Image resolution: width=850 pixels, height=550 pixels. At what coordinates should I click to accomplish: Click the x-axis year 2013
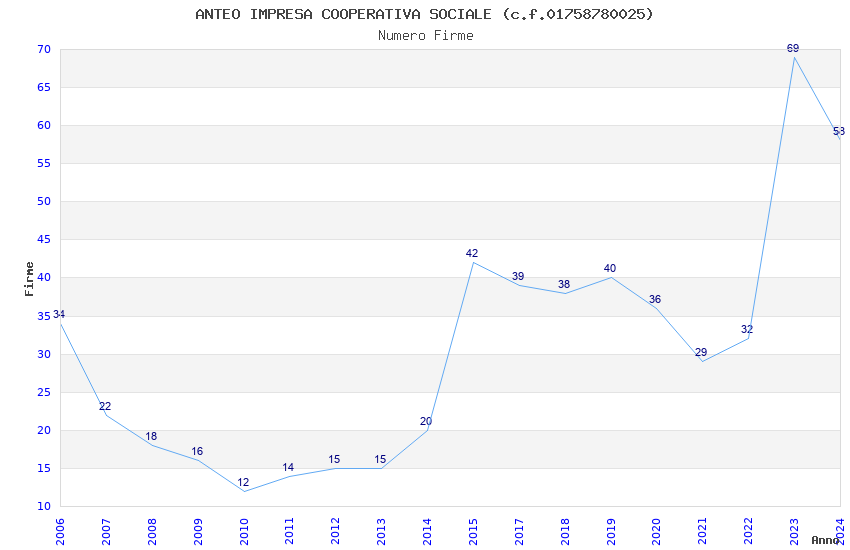click(381, 532)
